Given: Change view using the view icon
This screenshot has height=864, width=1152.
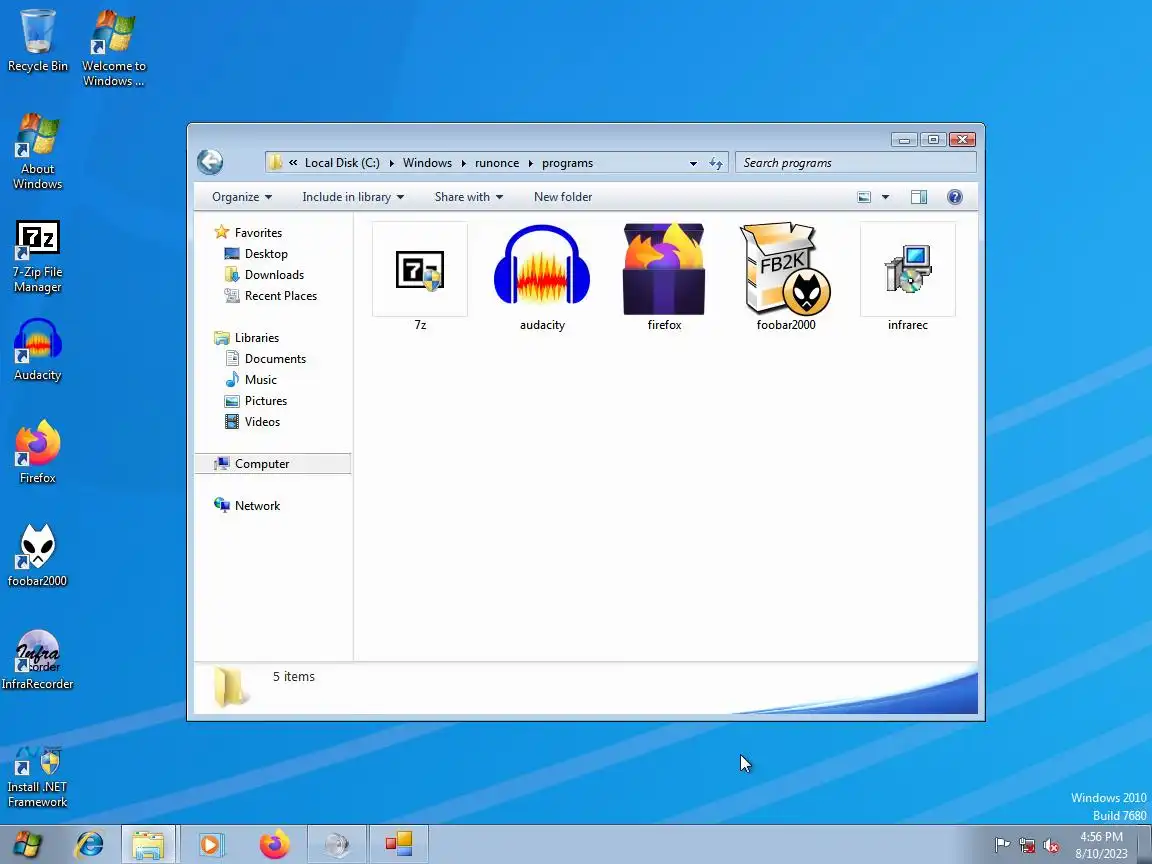Looking at the screenshot, I should (864, 197).
